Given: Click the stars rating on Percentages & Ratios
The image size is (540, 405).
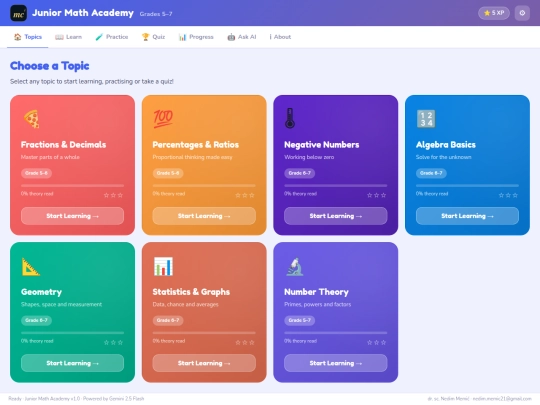Looking at the screenshot, I should tap(245, 195).
